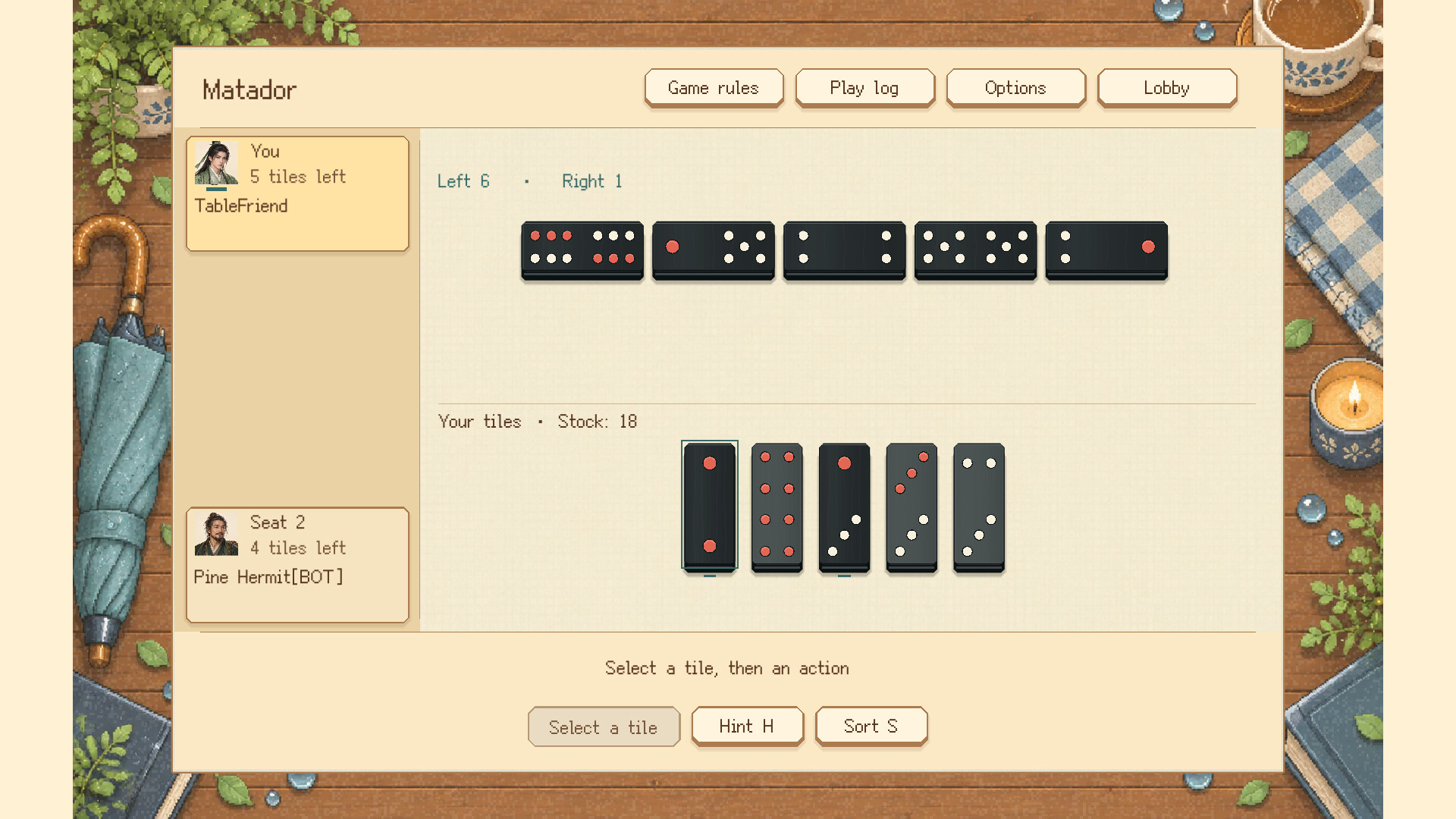1456x819 pixels.
Task: Select the red 1-1 double tile in hand
Action: click(x=709, y=506)
